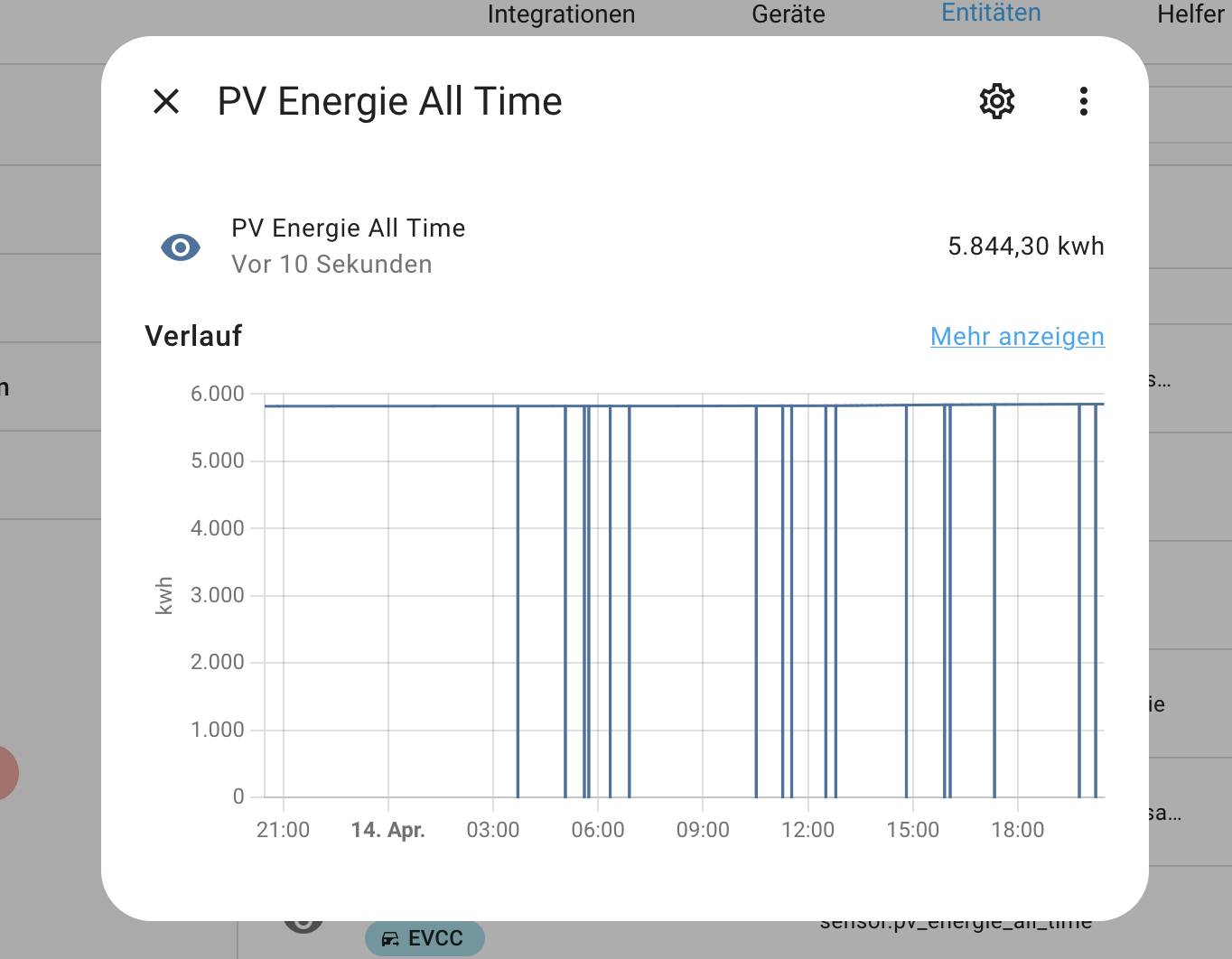Open the Entitäten tab
1232x959 pixels.
coord(991,13)
